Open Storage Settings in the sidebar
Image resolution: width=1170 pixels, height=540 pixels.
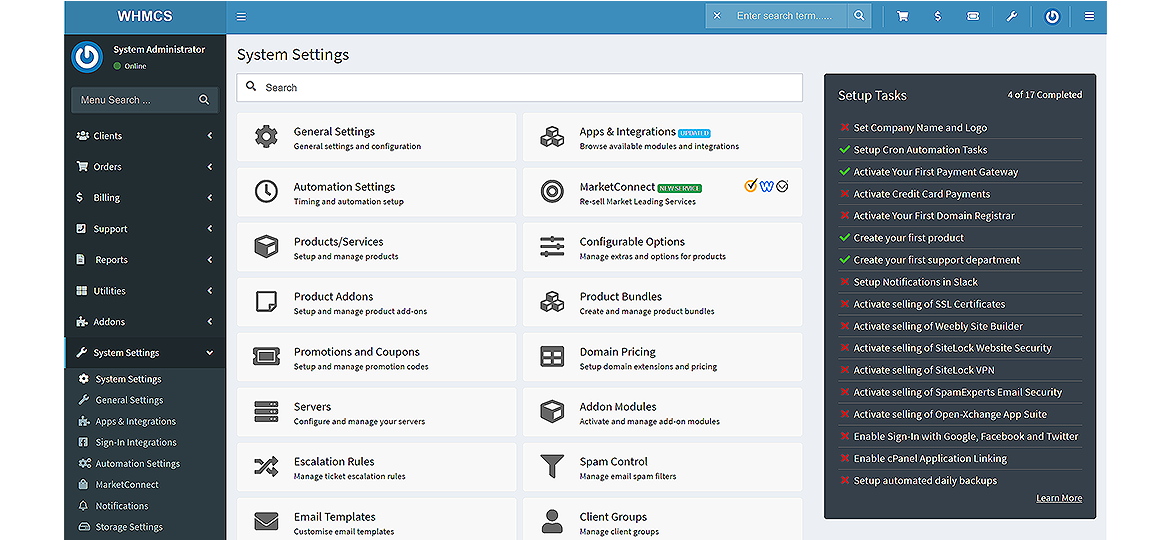(128, 527)
